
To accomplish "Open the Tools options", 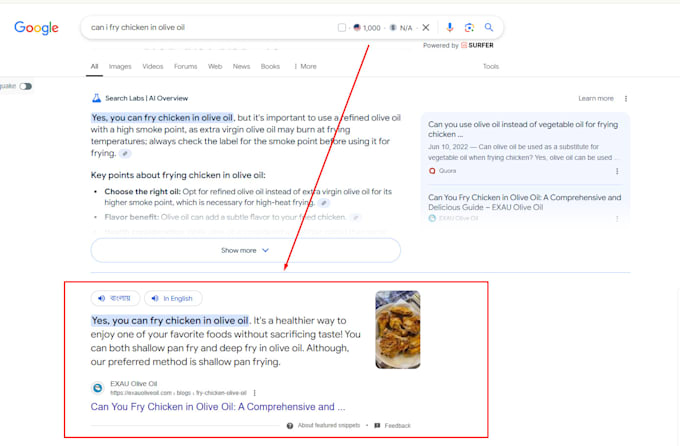I will click(491, 66).
